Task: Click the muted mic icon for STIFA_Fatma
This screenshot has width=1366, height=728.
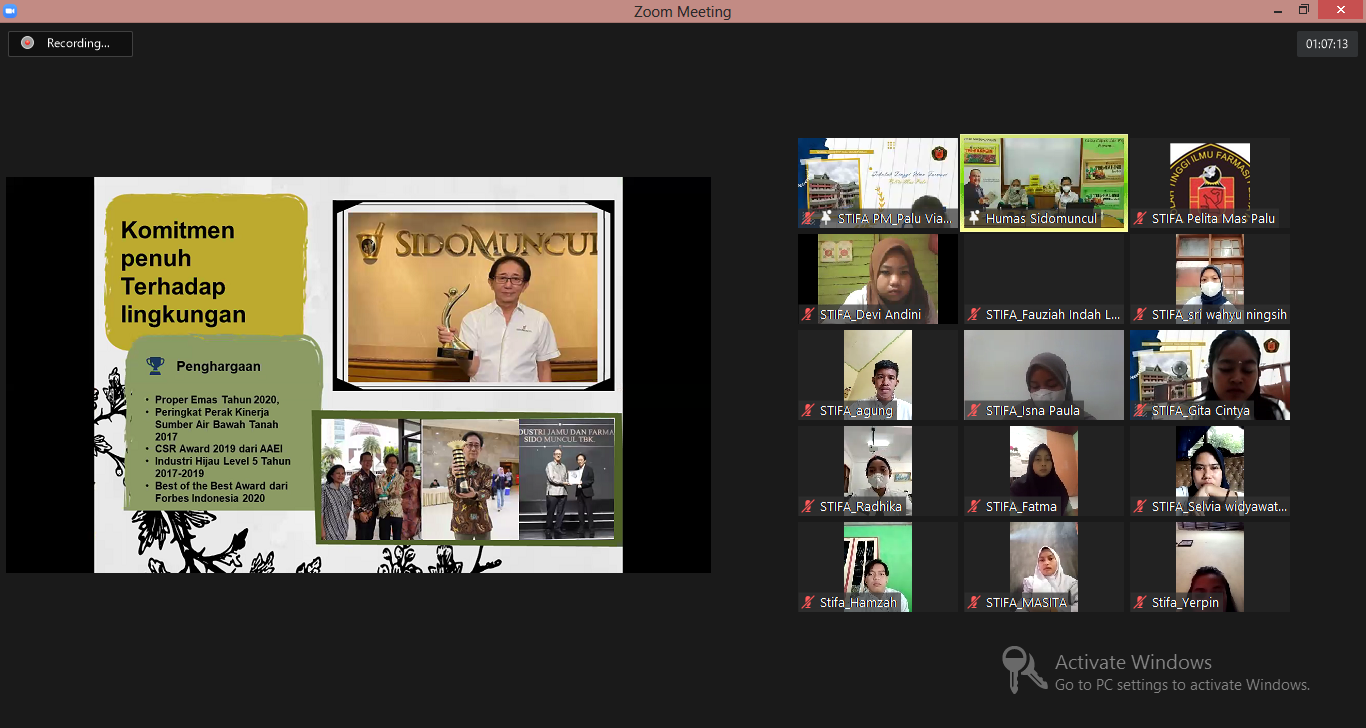Action: point(974,506)
